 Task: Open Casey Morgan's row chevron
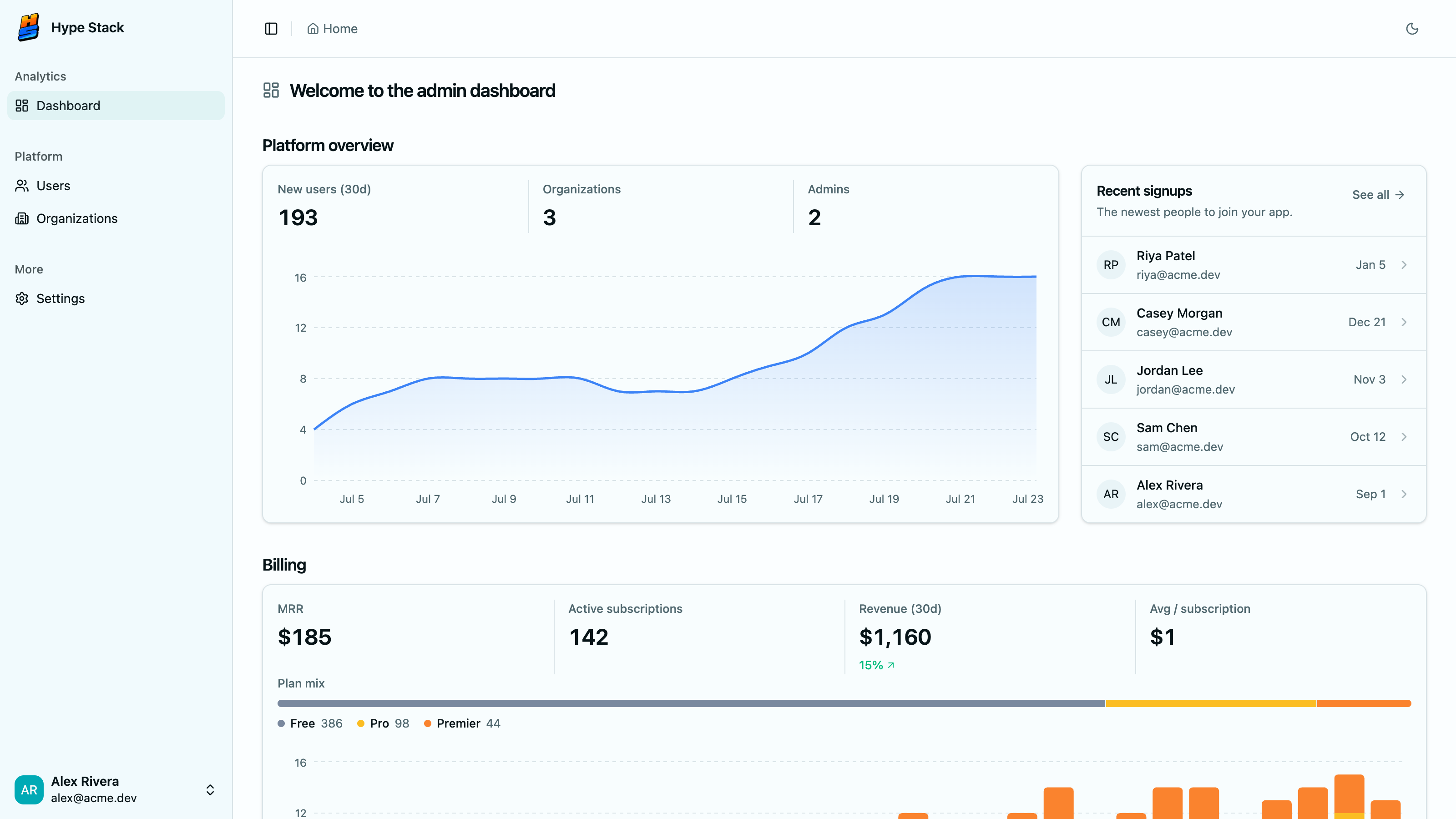pyautogui.click(x=1404, y=322)
